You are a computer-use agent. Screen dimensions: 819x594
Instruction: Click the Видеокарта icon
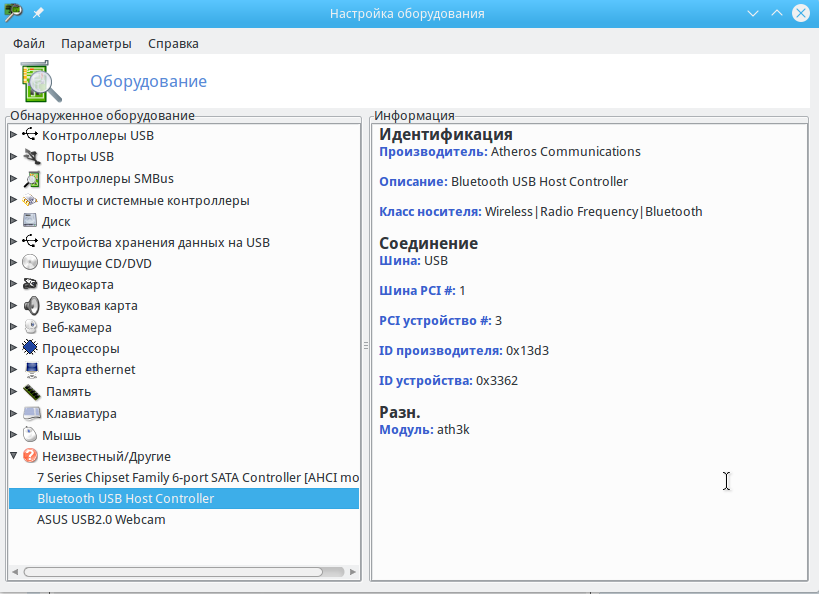(30, 284)
